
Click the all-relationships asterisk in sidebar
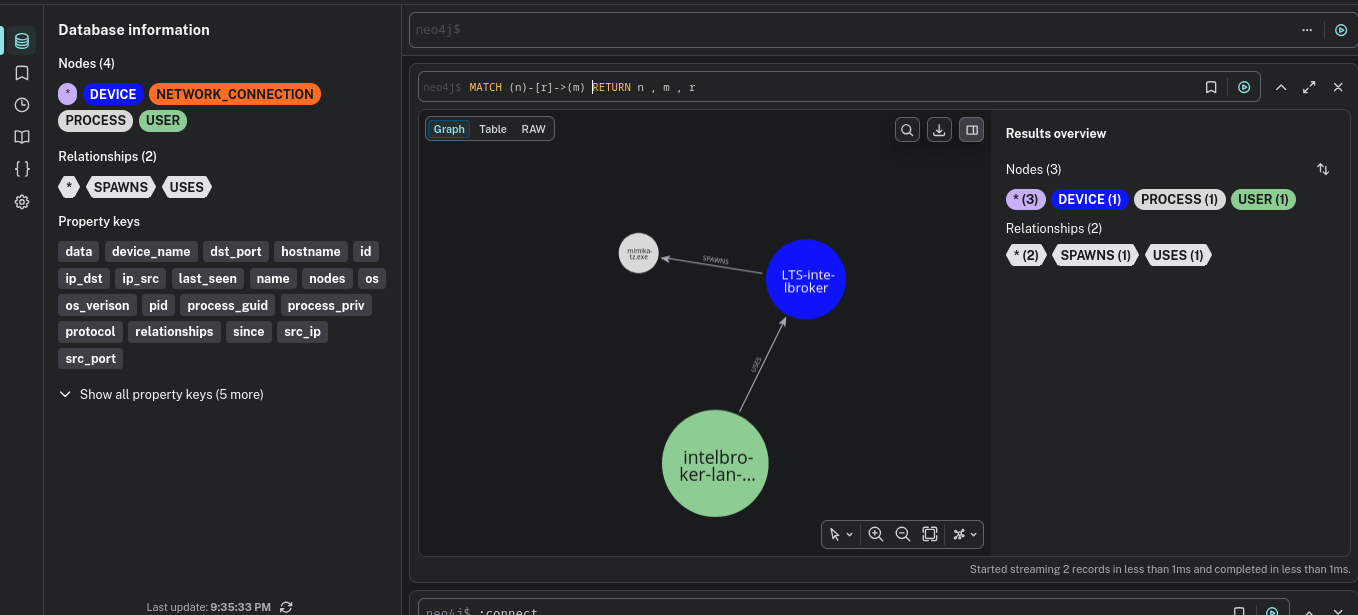(x=69, y=187)
